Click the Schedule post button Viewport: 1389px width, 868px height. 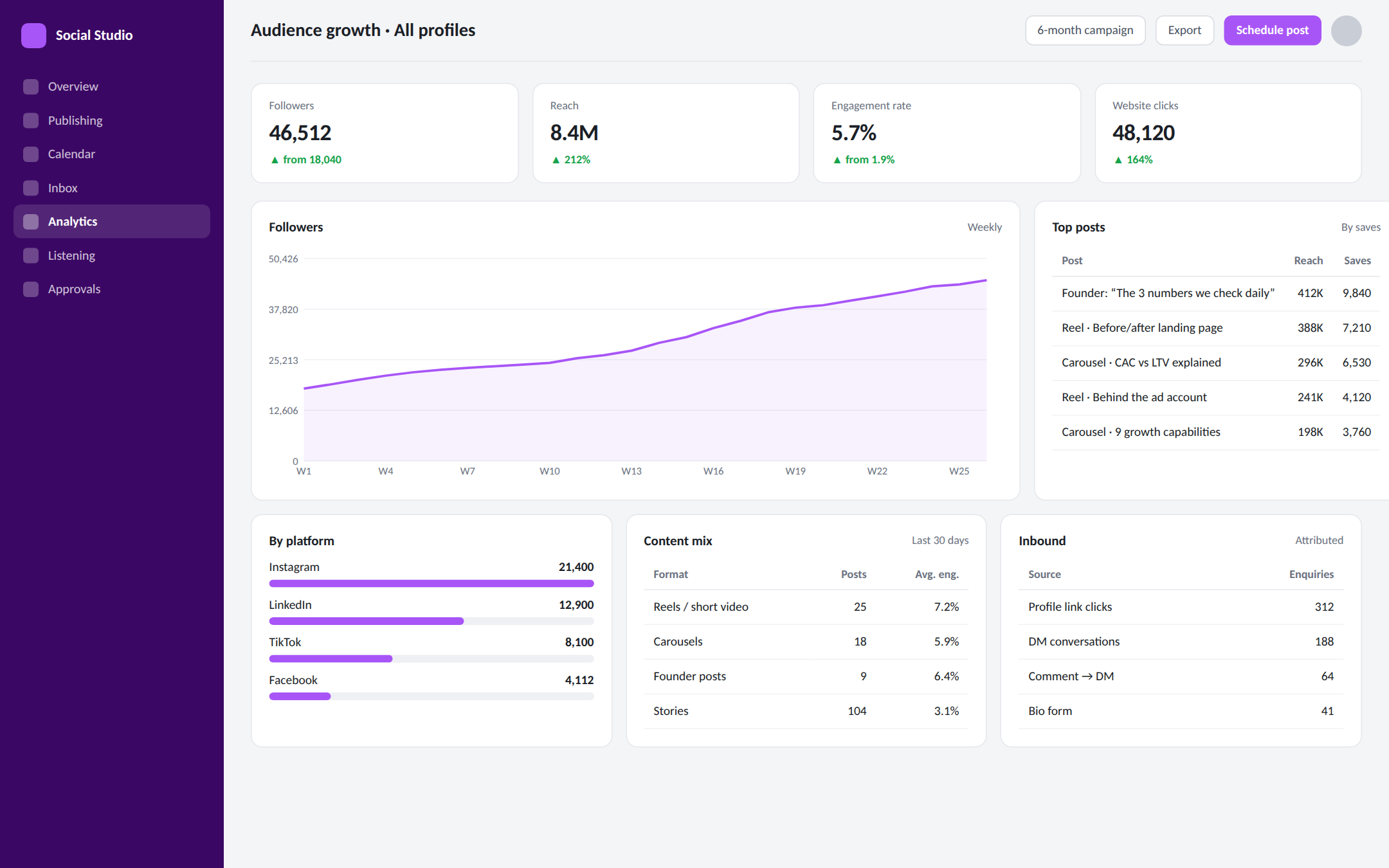point(1272,30)
